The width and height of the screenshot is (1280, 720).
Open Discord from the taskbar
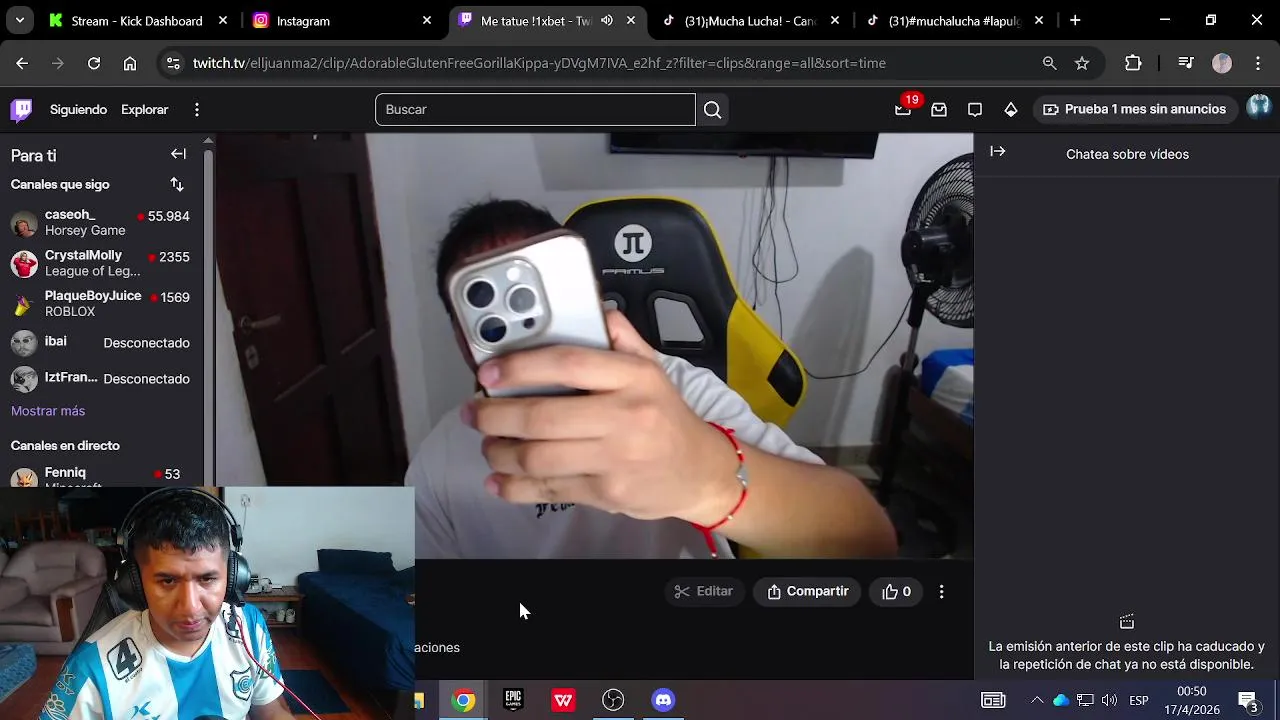tap(663, 700)
